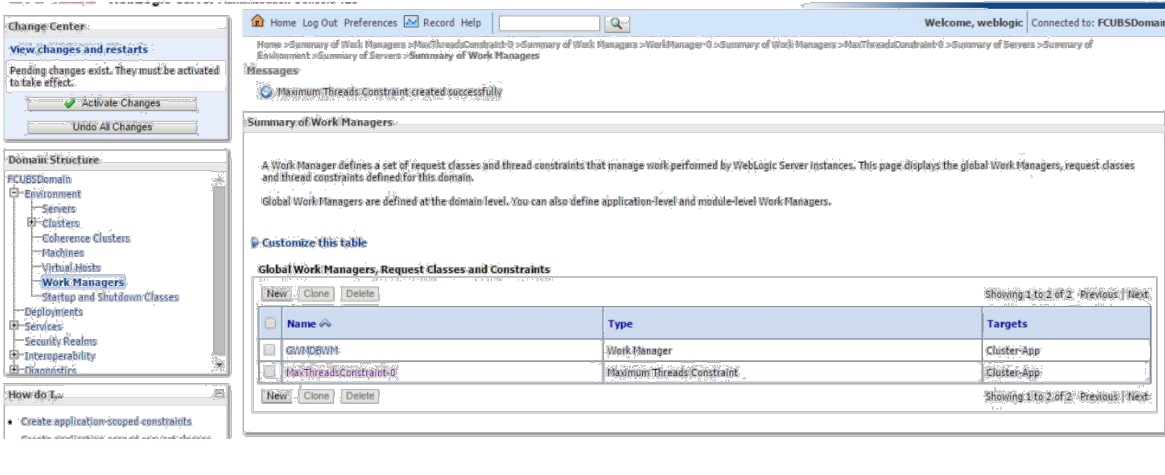Select Coherence Clusters in the tree
The height and width of the screenshot is (475, 1165).
click(x=86, y=239)
